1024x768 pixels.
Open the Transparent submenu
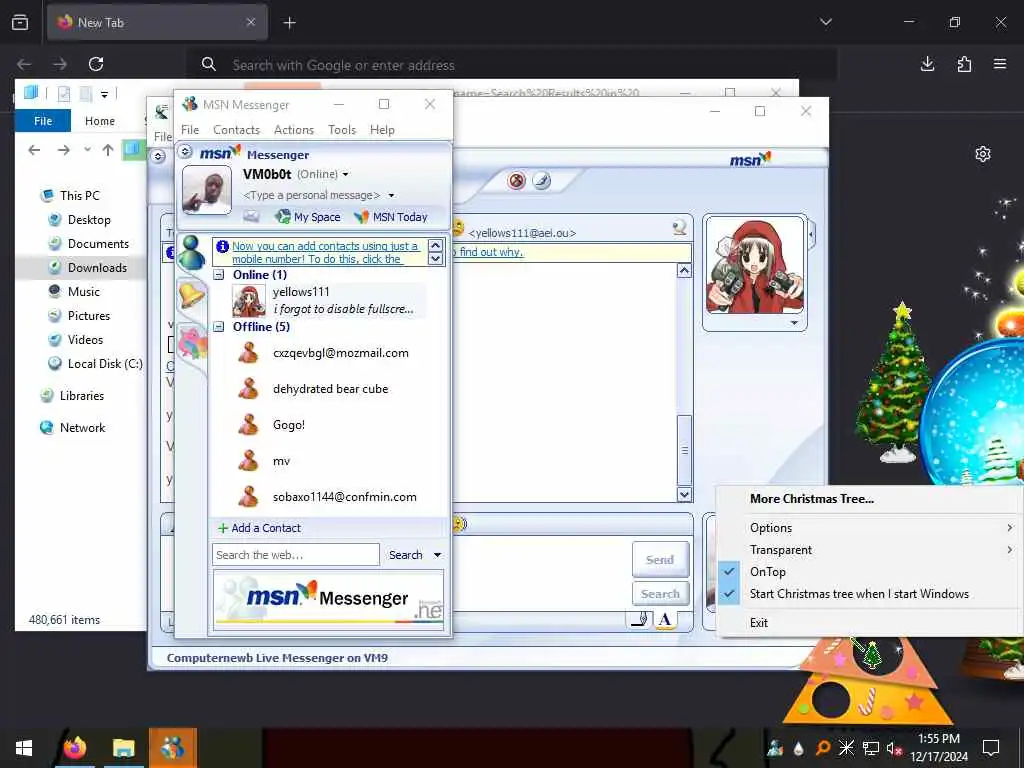(x=870, y=550)
